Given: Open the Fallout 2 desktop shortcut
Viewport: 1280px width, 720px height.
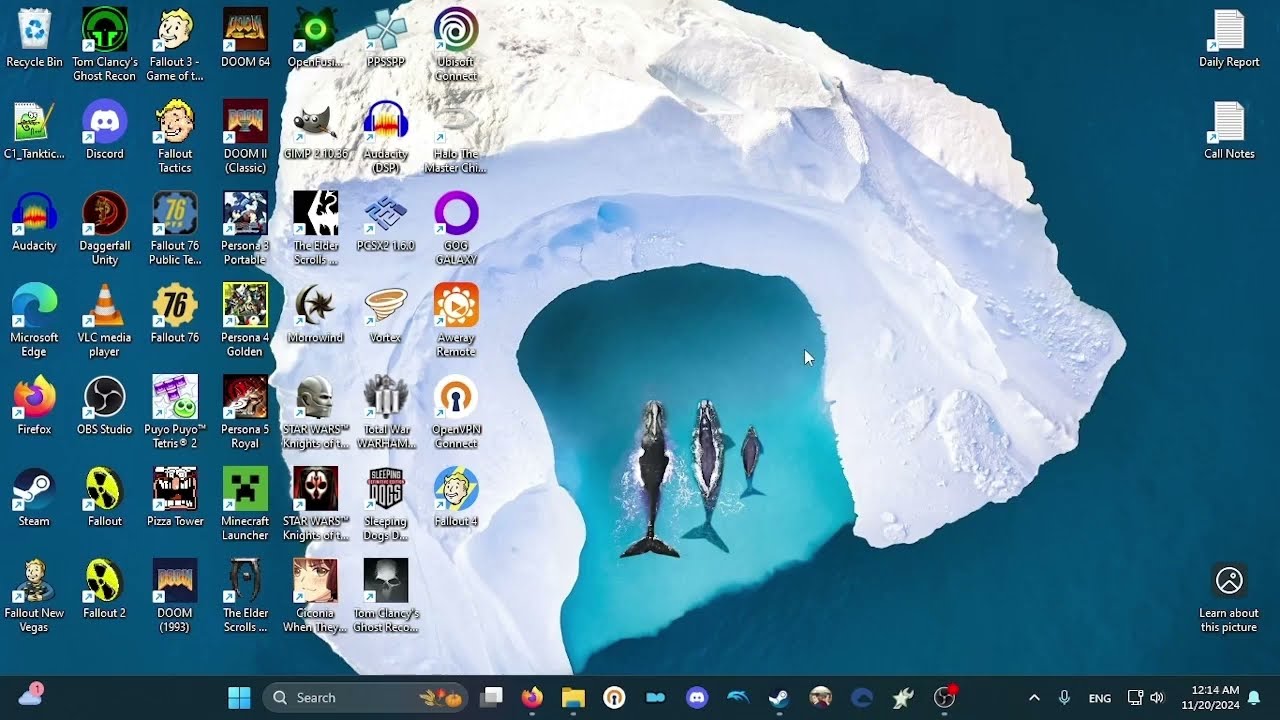Looking at the screenshot, I should tap(104, 591).
